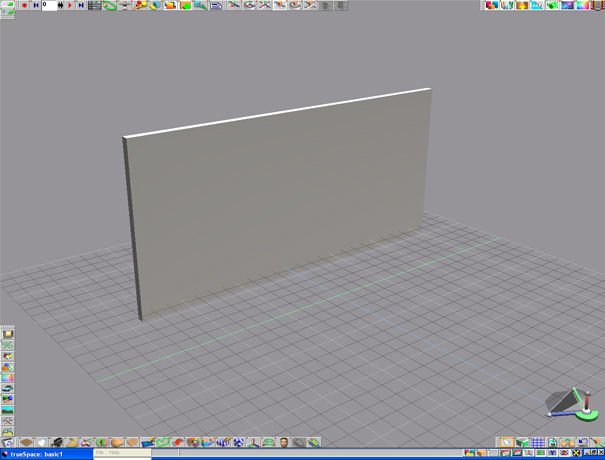Screen dimensions: 605x460
Task: Click the human face icon
Action: [284, 442]
